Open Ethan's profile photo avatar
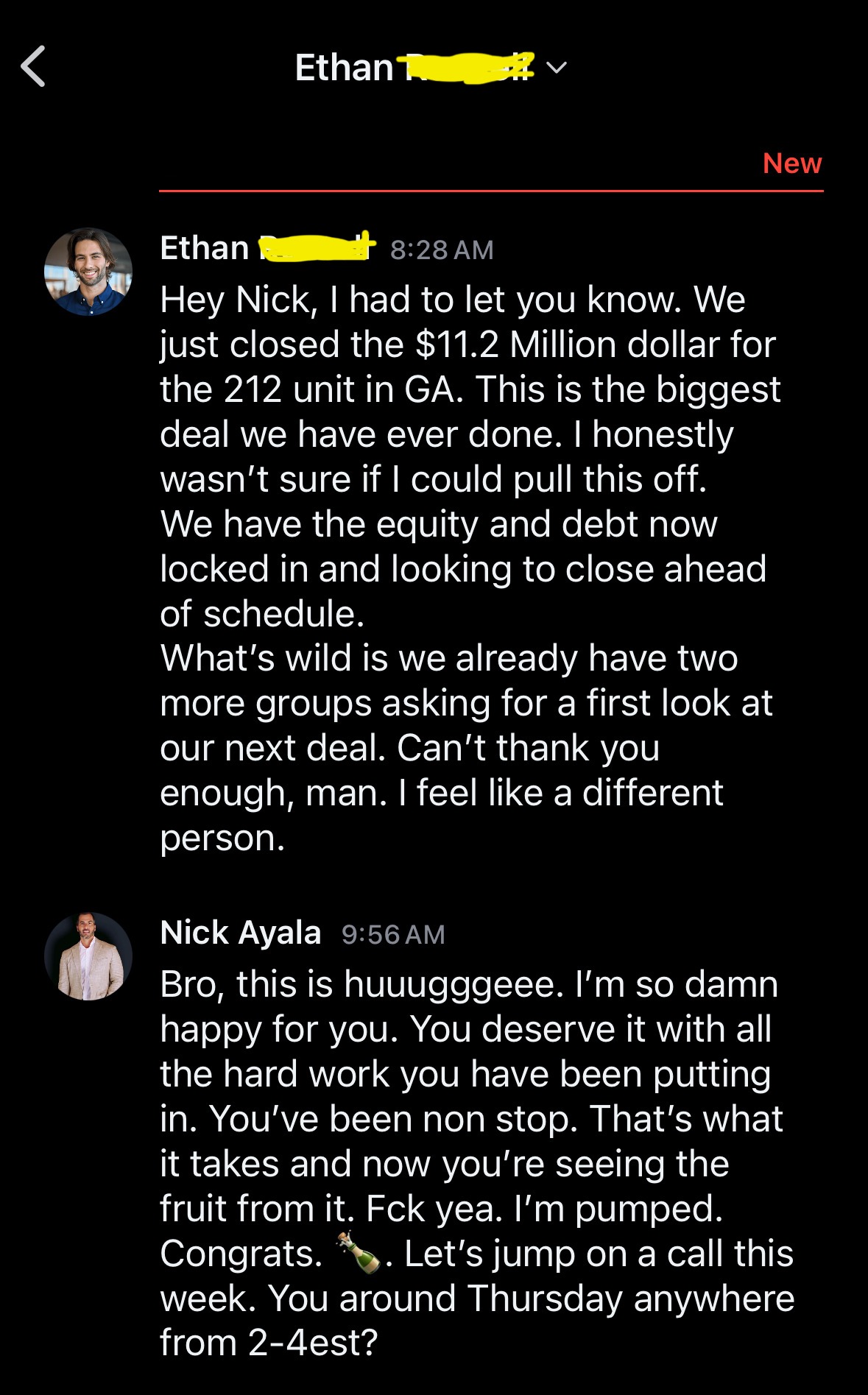The width and height of the screenshot is (868, 1395). coord(88,272)
